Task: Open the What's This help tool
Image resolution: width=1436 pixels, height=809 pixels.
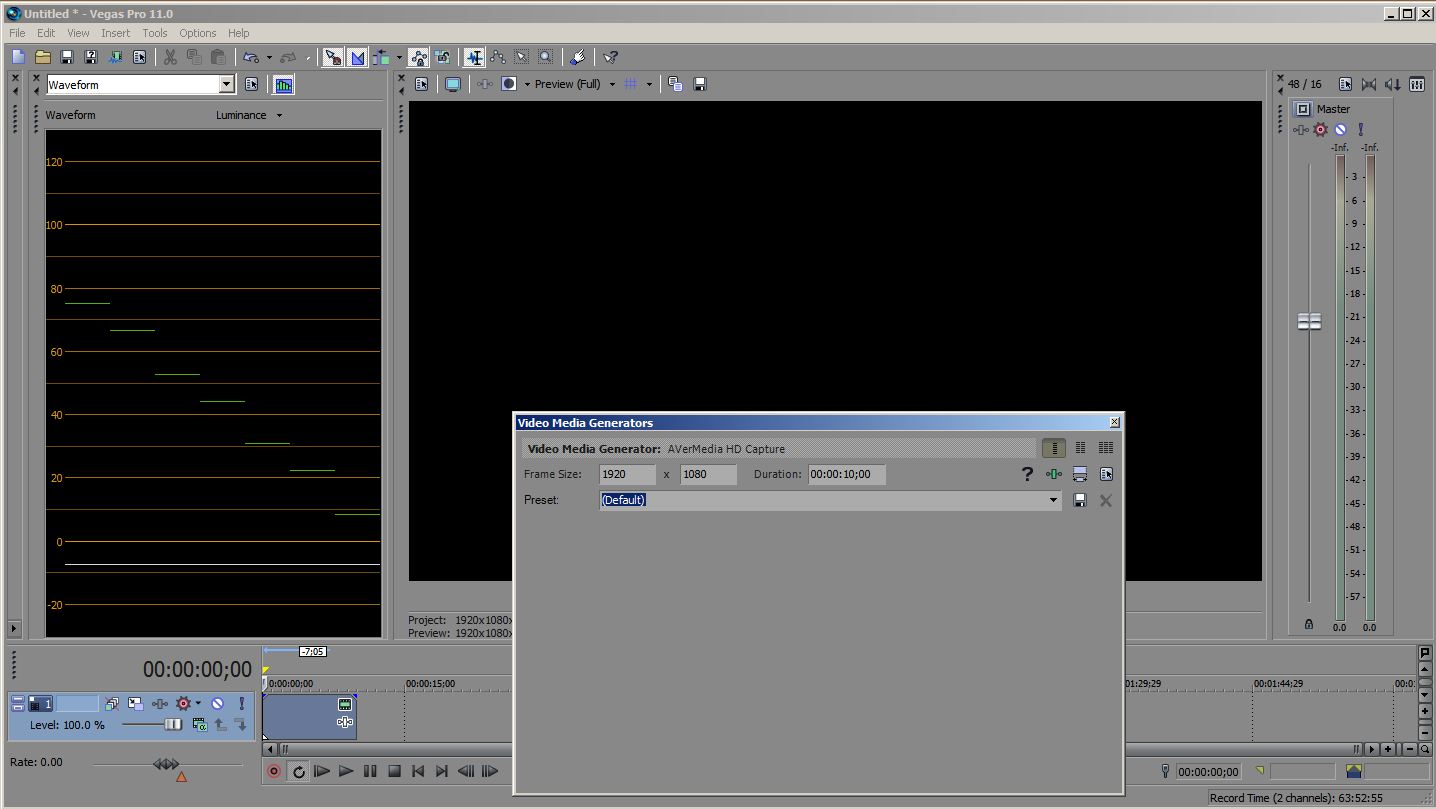Action: click(610, 57)
